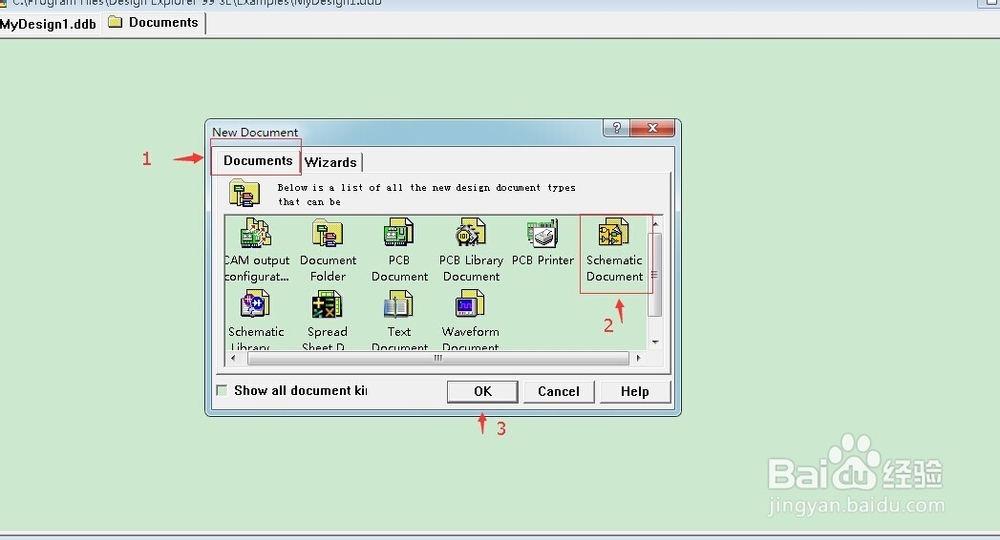Image resolution: width=1000 pixels, height=540 pixels.
Task: Pick the PCB Library Document icon
Action: (471, 233)
